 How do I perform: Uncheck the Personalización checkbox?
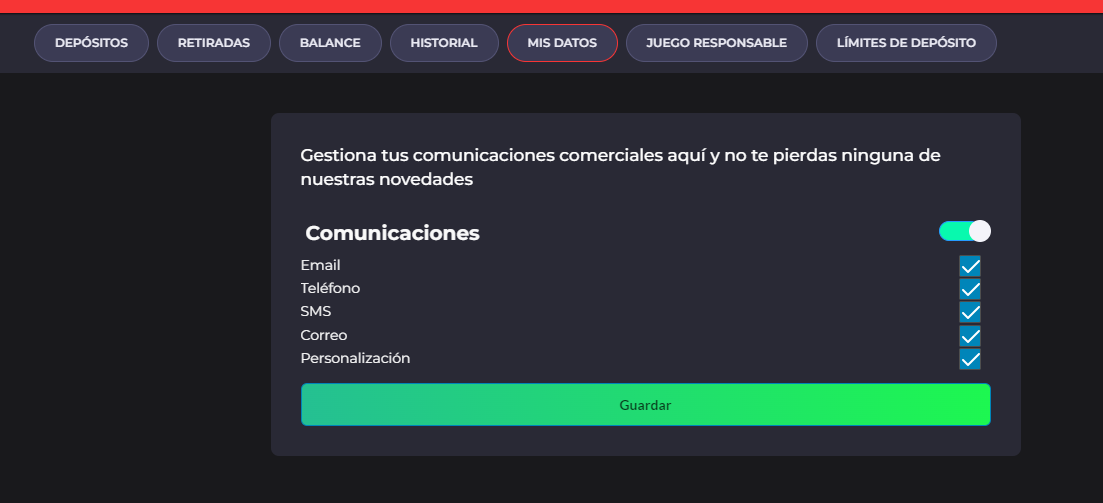(x=970, y=359)
